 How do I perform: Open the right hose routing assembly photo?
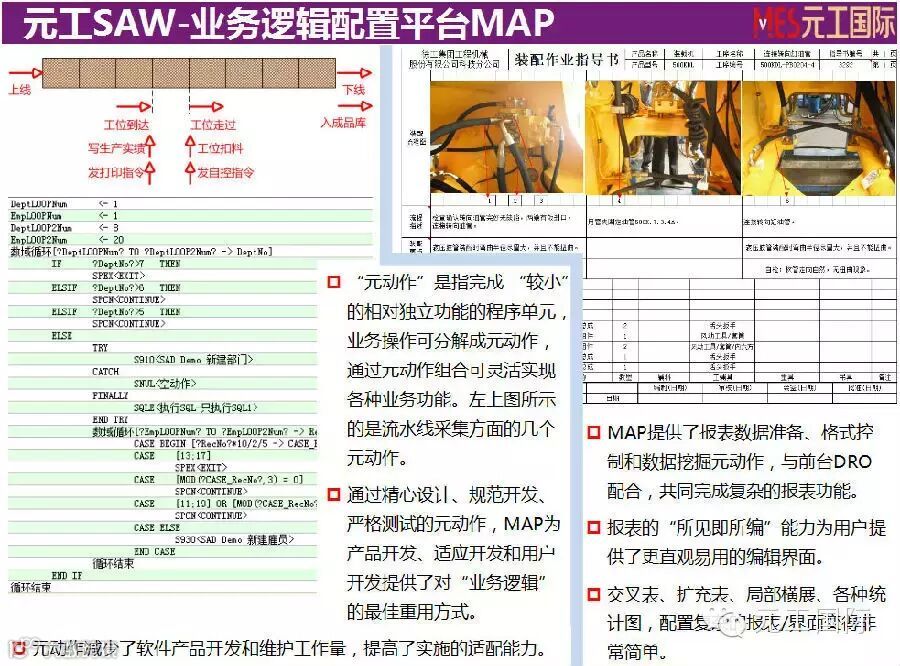point(818,138)
